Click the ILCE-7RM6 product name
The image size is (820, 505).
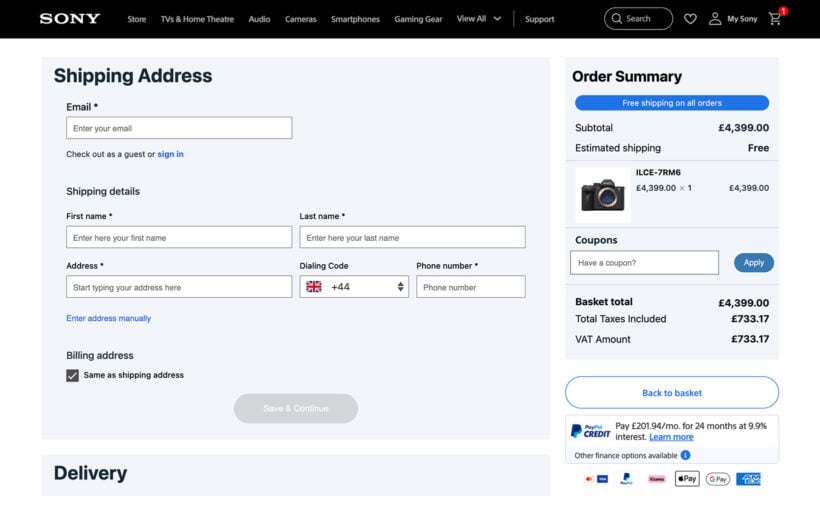(x=658, y=172)
